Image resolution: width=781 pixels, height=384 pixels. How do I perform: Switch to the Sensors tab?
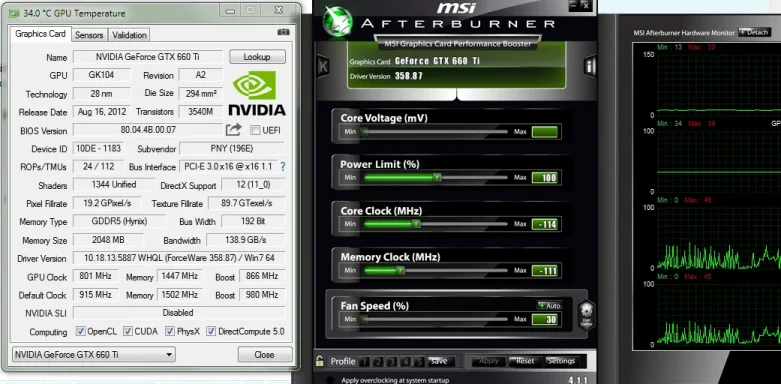pyautogui.click(x=89, y=35)
